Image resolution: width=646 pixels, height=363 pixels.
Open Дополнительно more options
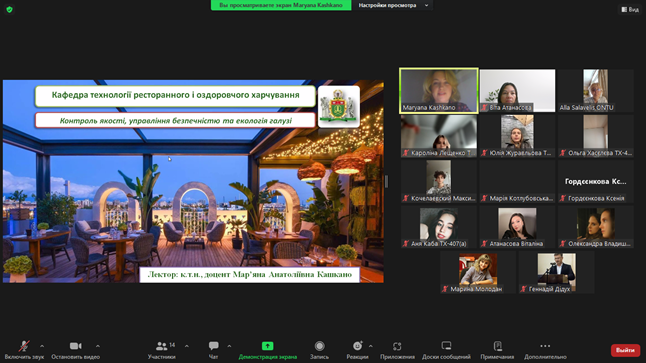pyautogui.click(x=545, y=350)
